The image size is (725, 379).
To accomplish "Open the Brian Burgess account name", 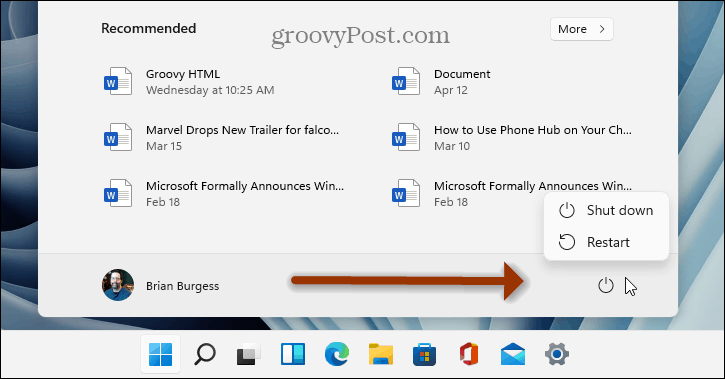I will coord(183,286).
